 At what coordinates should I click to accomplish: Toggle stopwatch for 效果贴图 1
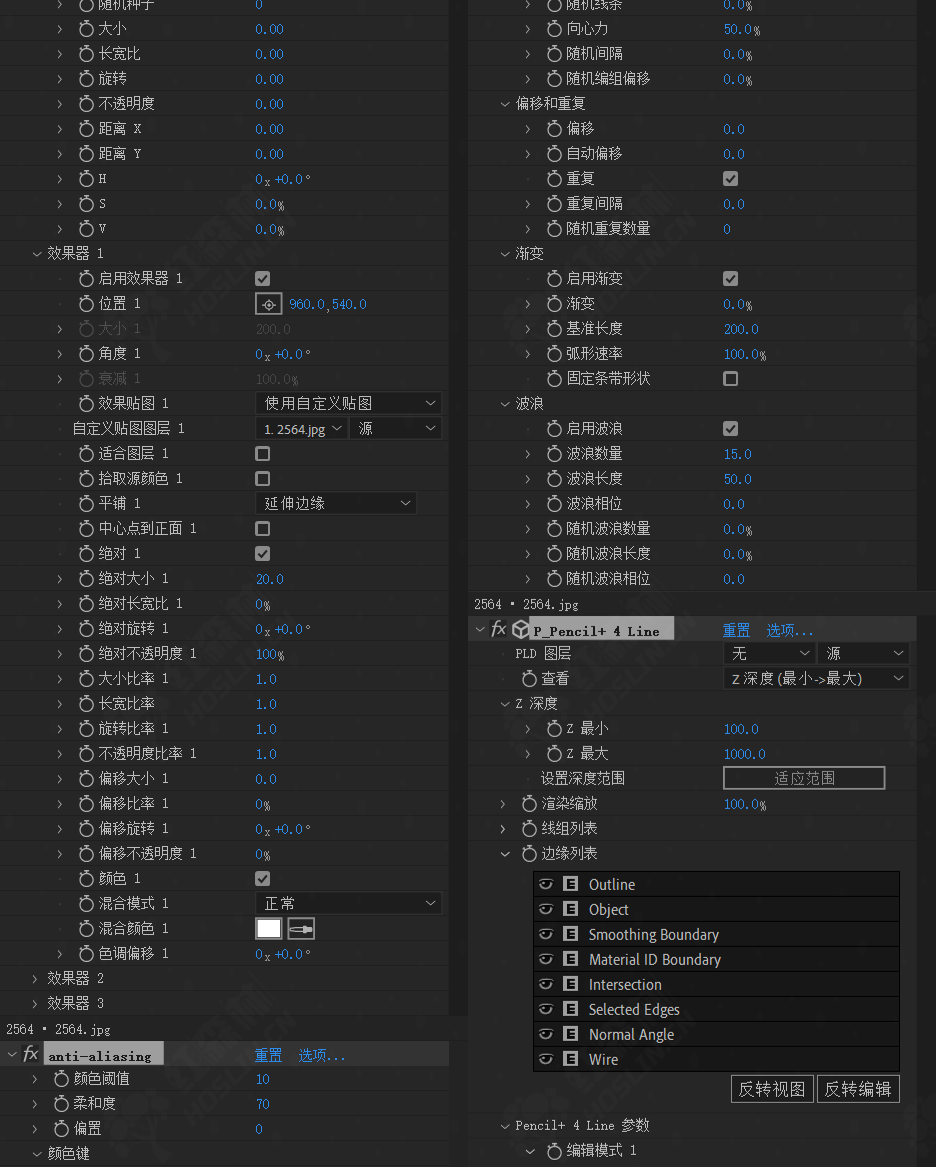(86, 403)
